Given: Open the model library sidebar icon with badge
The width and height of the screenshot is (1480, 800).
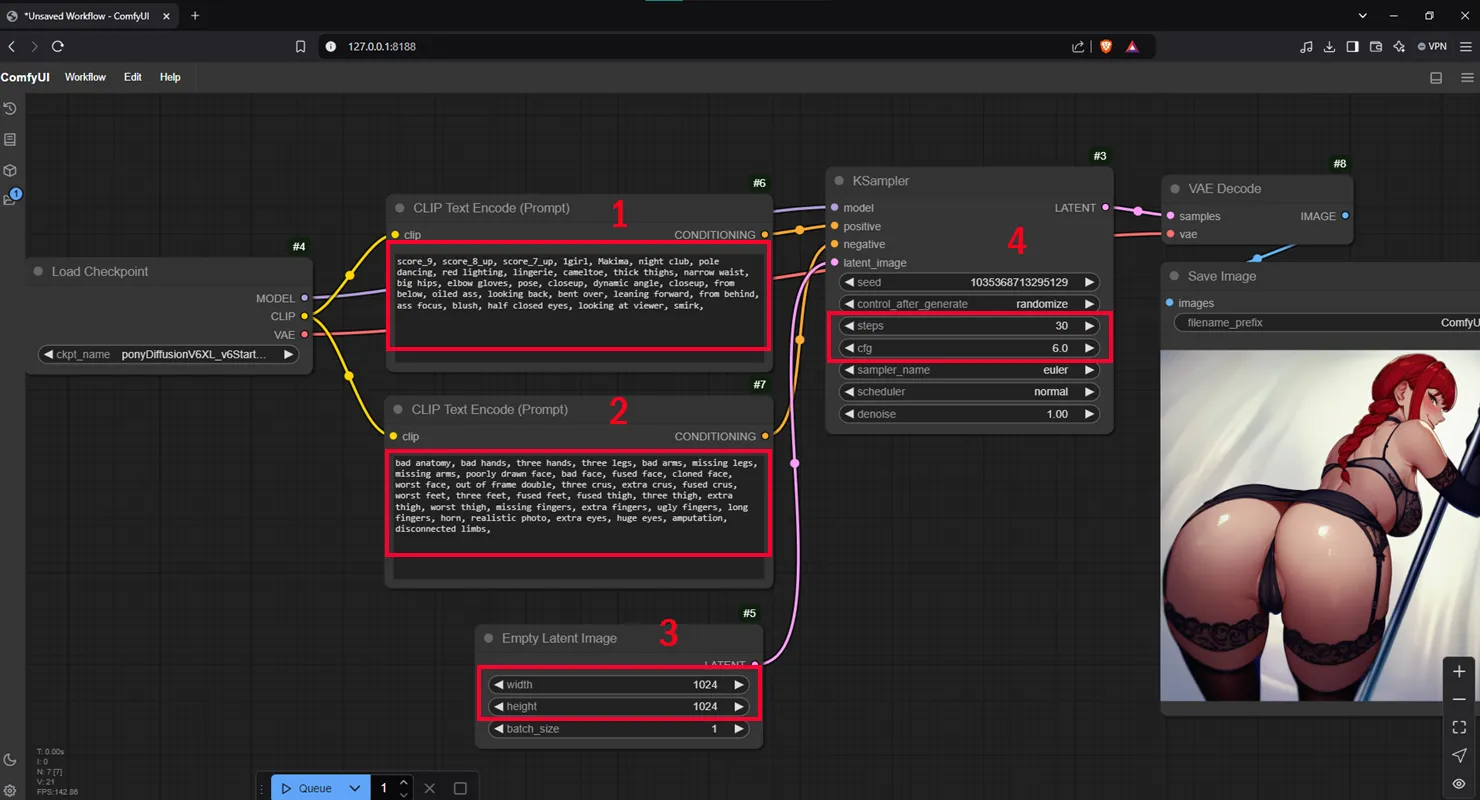Looking at the screenshot, I should point(10,200).
